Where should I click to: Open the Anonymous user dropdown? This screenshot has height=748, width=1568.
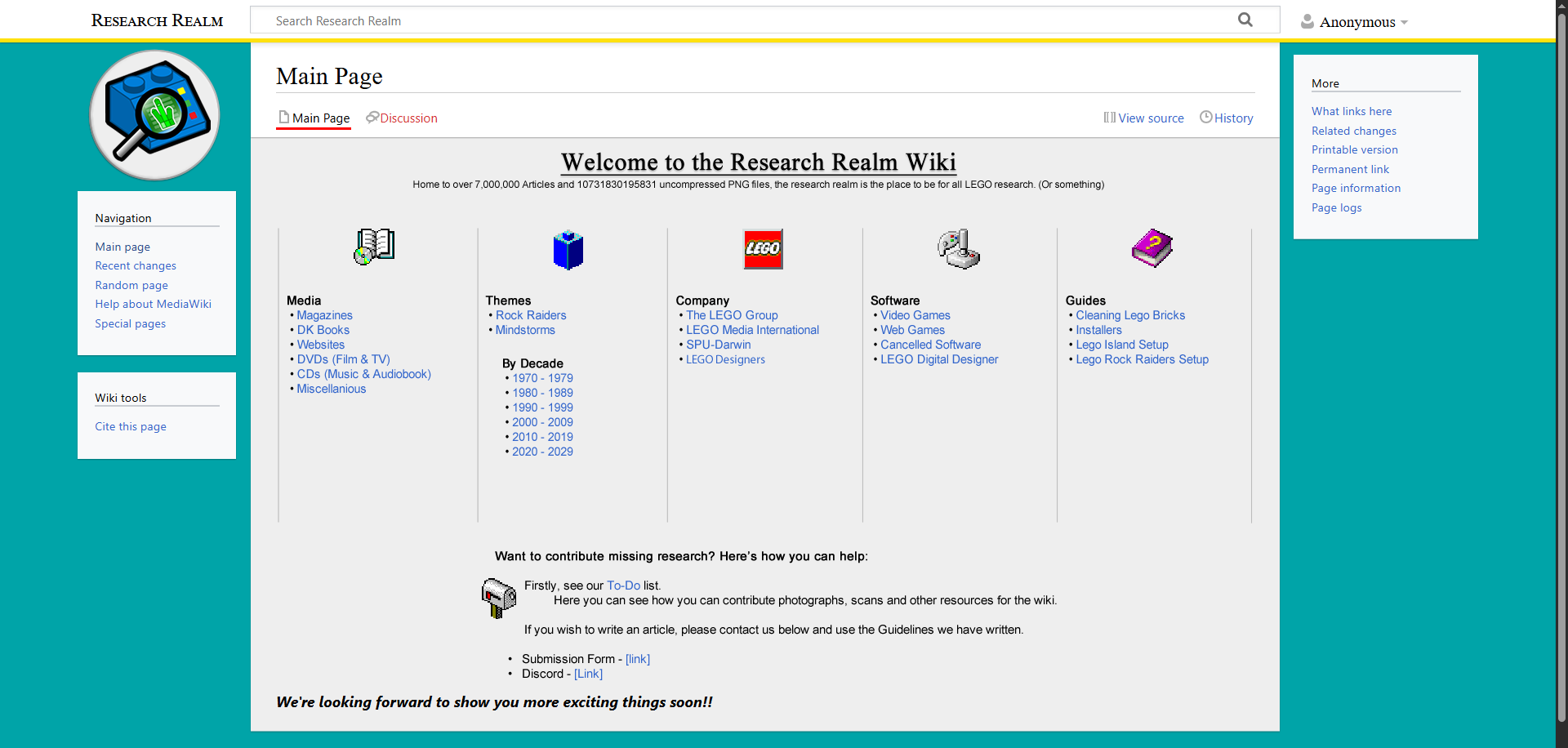pos(1356,22)
